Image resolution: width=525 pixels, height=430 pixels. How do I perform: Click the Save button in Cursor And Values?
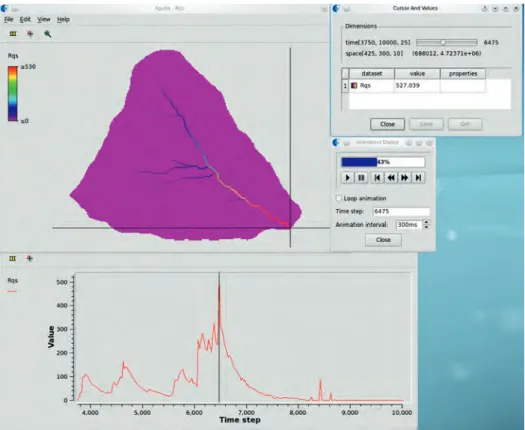click(426, 124)
